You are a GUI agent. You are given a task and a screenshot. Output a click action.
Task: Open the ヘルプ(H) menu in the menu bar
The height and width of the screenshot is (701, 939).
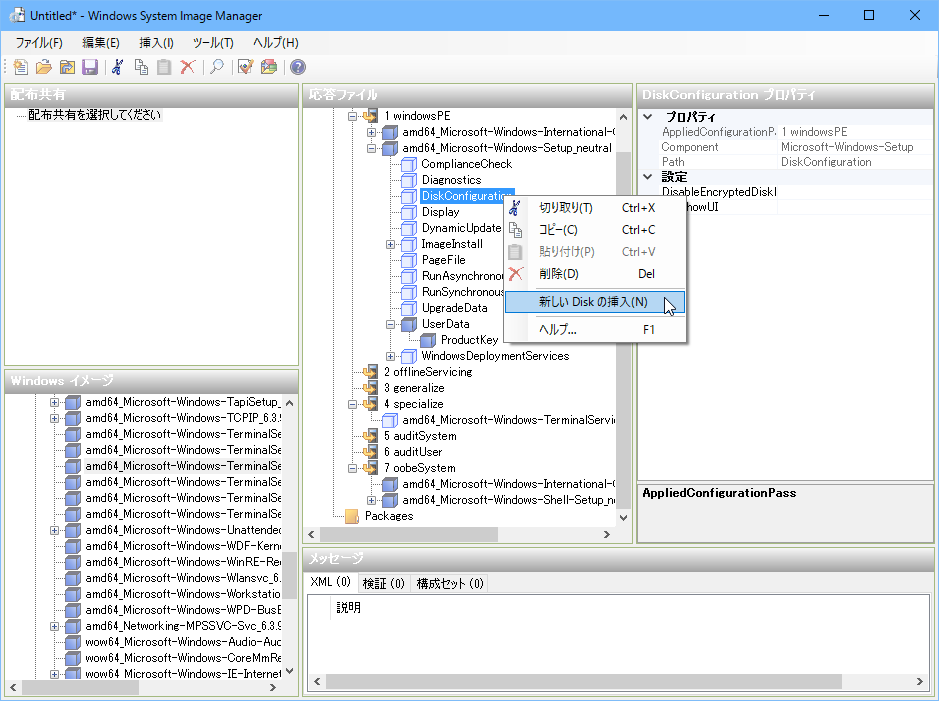point(275,43)
